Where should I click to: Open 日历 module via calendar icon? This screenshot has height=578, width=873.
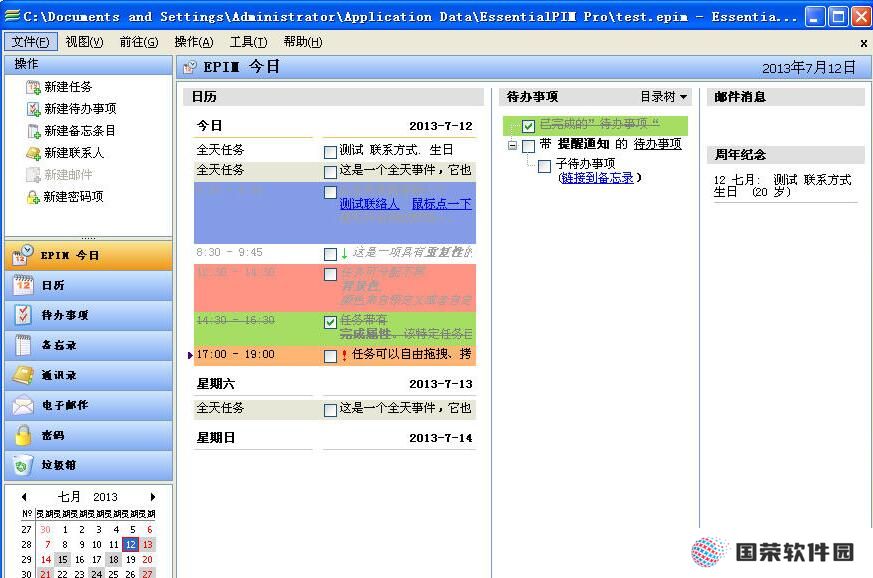tap(22, 285)
